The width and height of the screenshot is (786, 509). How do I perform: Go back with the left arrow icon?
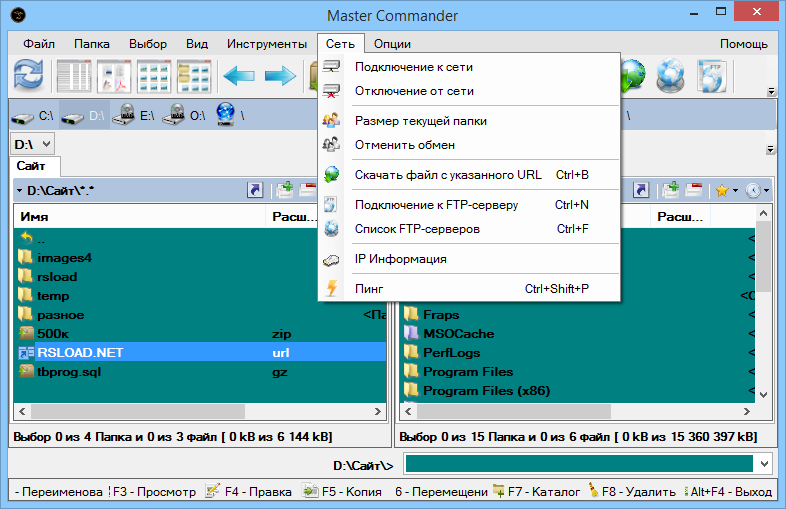(239, 76)
